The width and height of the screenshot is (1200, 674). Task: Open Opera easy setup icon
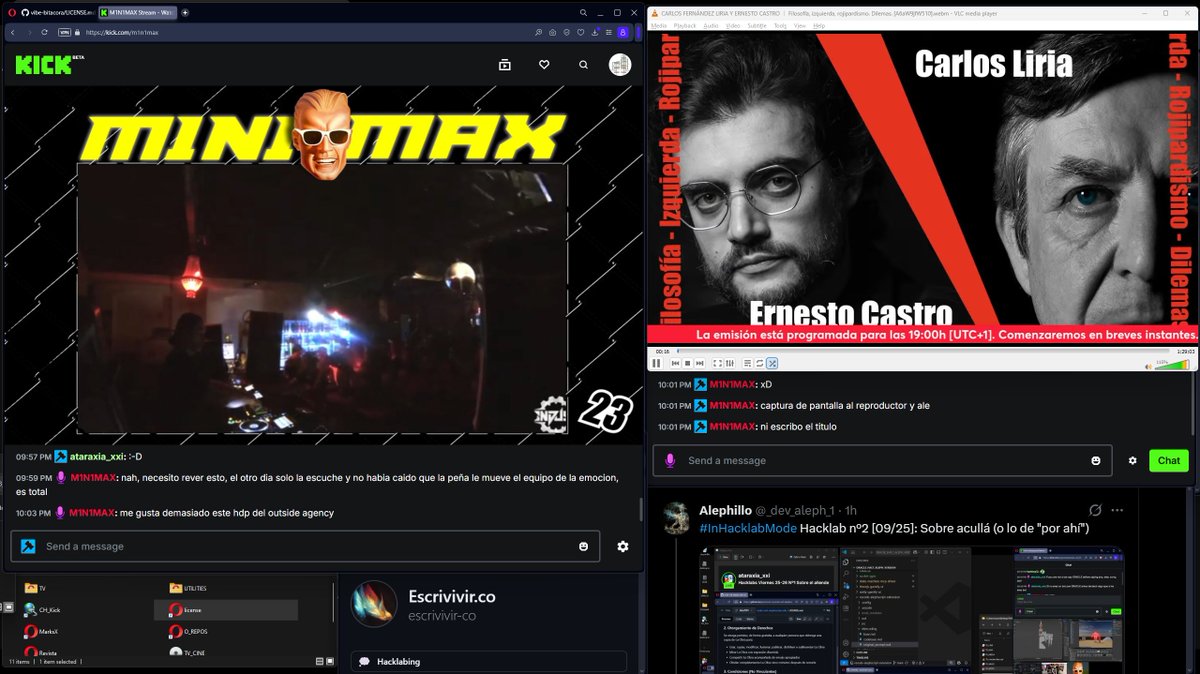point(609,32)
